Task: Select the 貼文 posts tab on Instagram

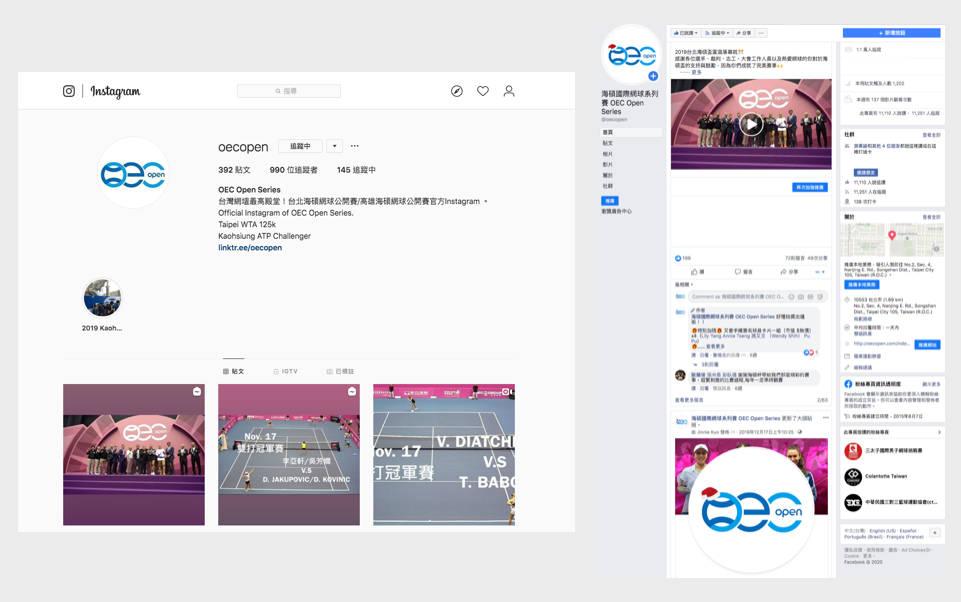Action: pos(234,371)
